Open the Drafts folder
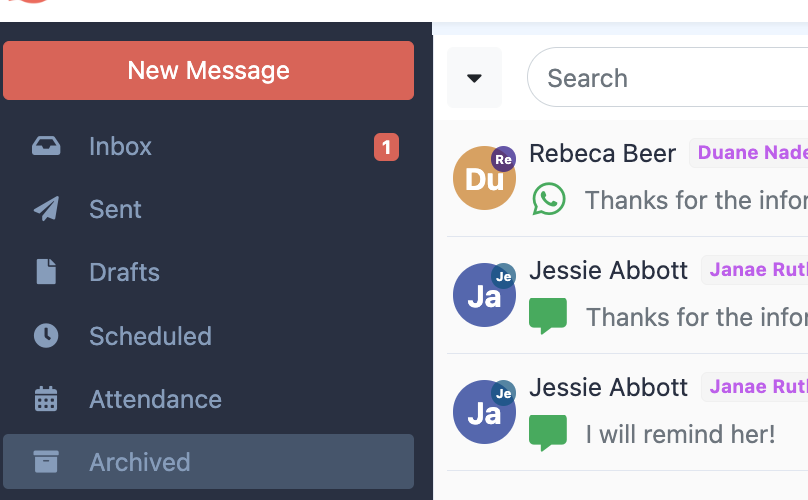 coord(124,272)
